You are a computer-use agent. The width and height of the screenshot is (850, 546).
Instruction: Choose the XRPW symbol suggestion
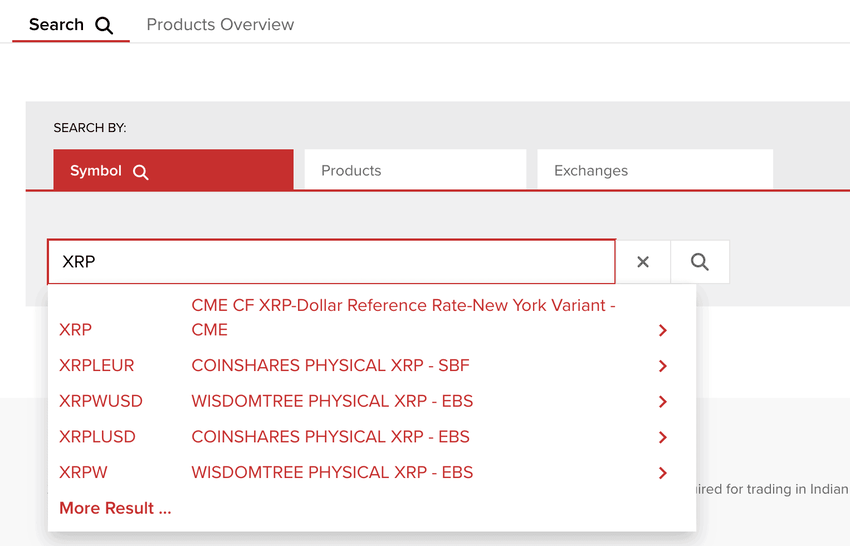83,473
